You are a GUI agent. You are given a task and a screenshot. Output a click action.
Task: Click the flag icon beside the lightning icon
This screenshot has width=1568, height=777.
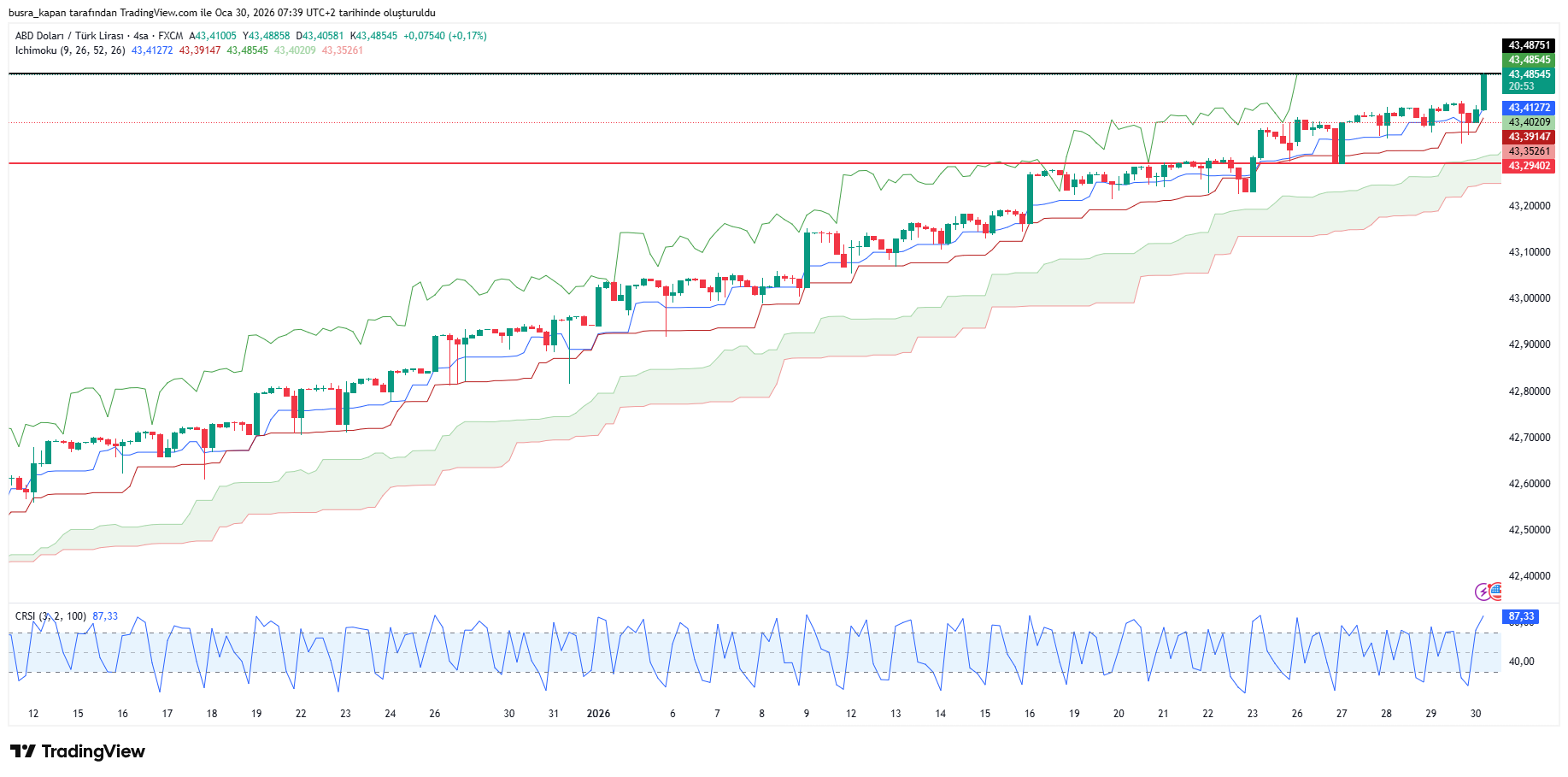pos(1496,590)
